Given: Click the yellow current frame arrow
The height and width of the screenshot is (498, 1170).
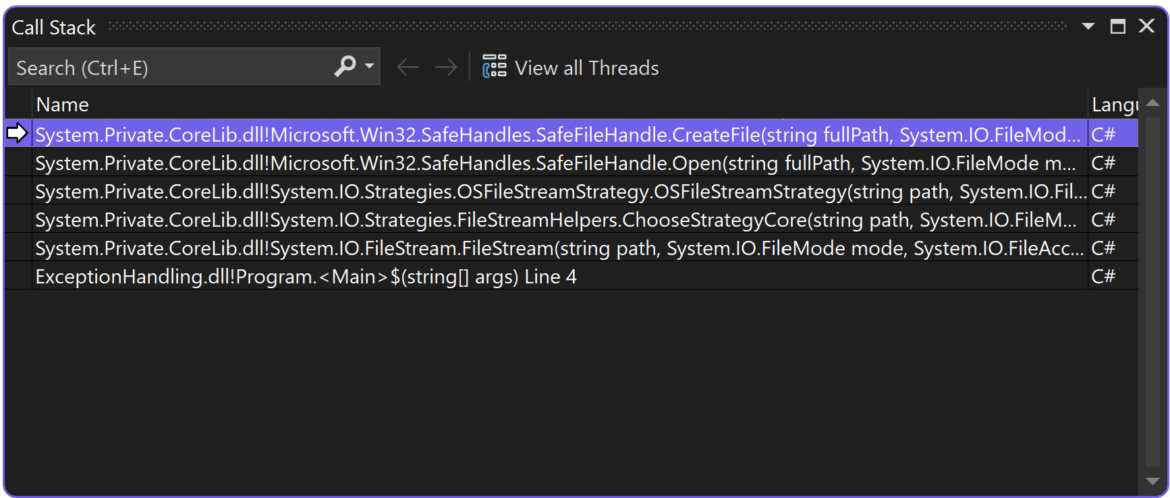Looking at the screenshot, I should (x=18, y=134).
